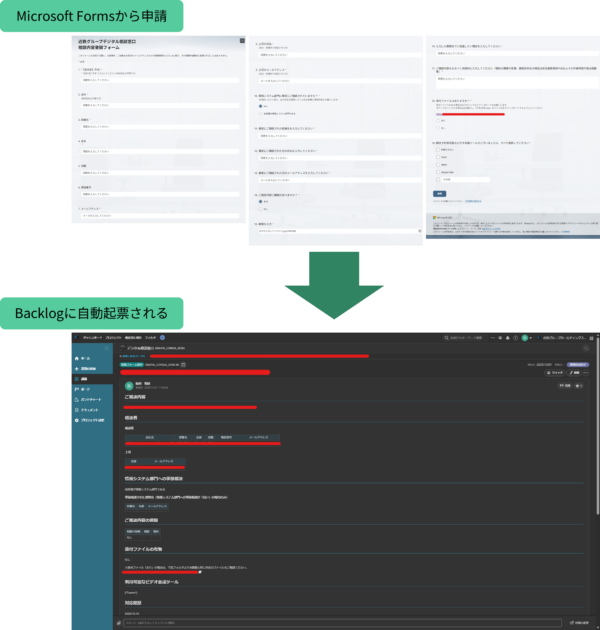Click the issue search magnifier icon below top bar
Image resolution: width=600 pixels, height=630 pixels.
(586, 348)
